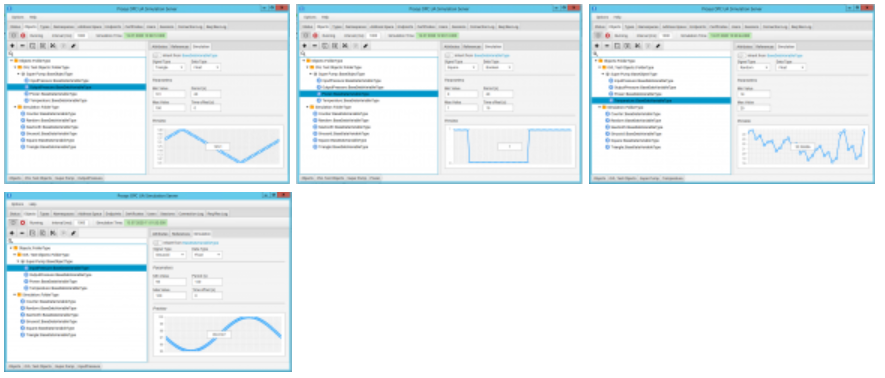Toggle Inherit from checkbox in Sinusoid-signal window
This screenshot has width=885, height=378.
157,243
